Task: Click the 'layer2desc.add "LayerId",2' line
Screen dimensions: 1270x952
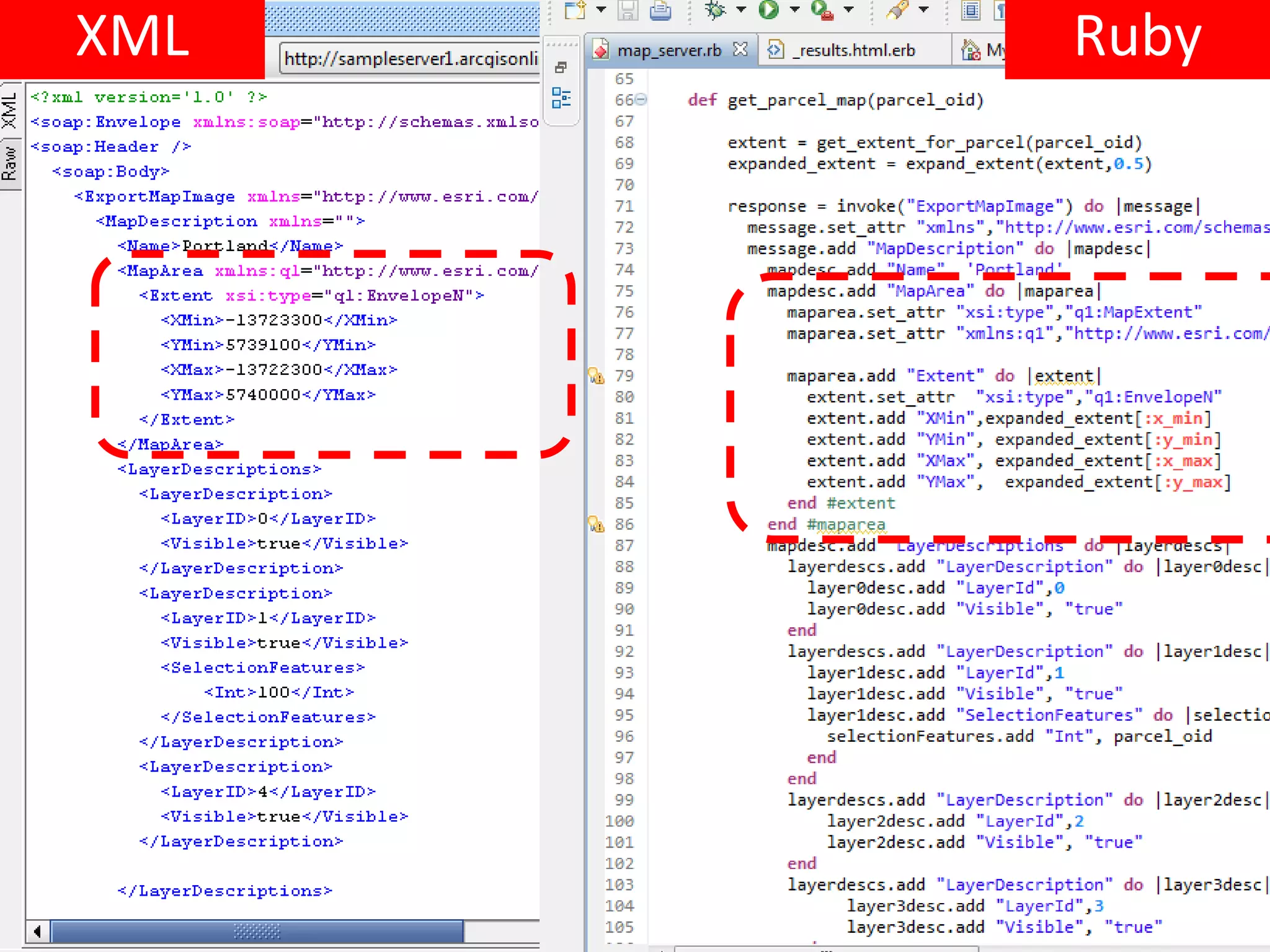Action: (956, 821)
